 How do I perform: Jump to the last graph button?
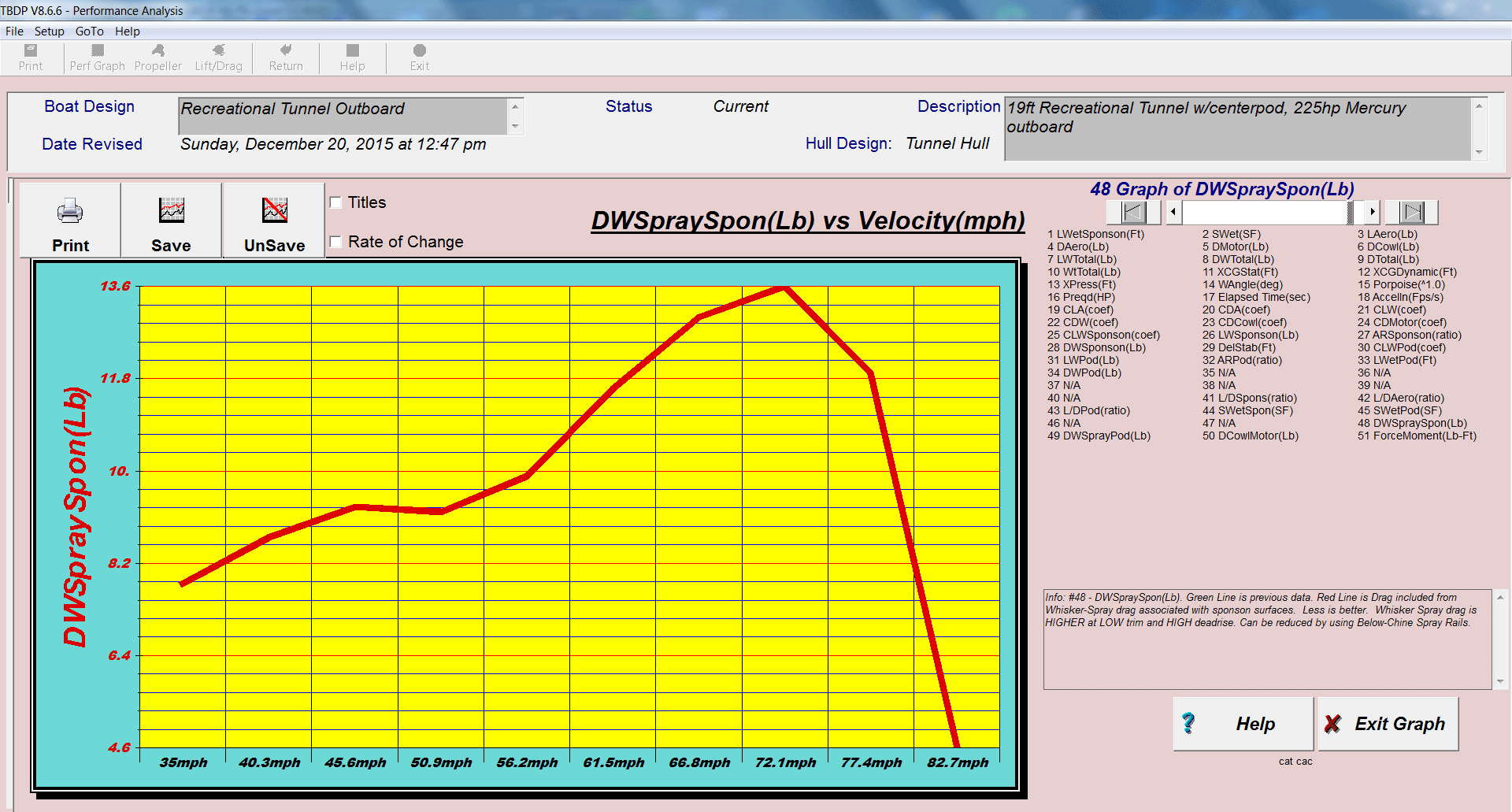point(1412,212)
